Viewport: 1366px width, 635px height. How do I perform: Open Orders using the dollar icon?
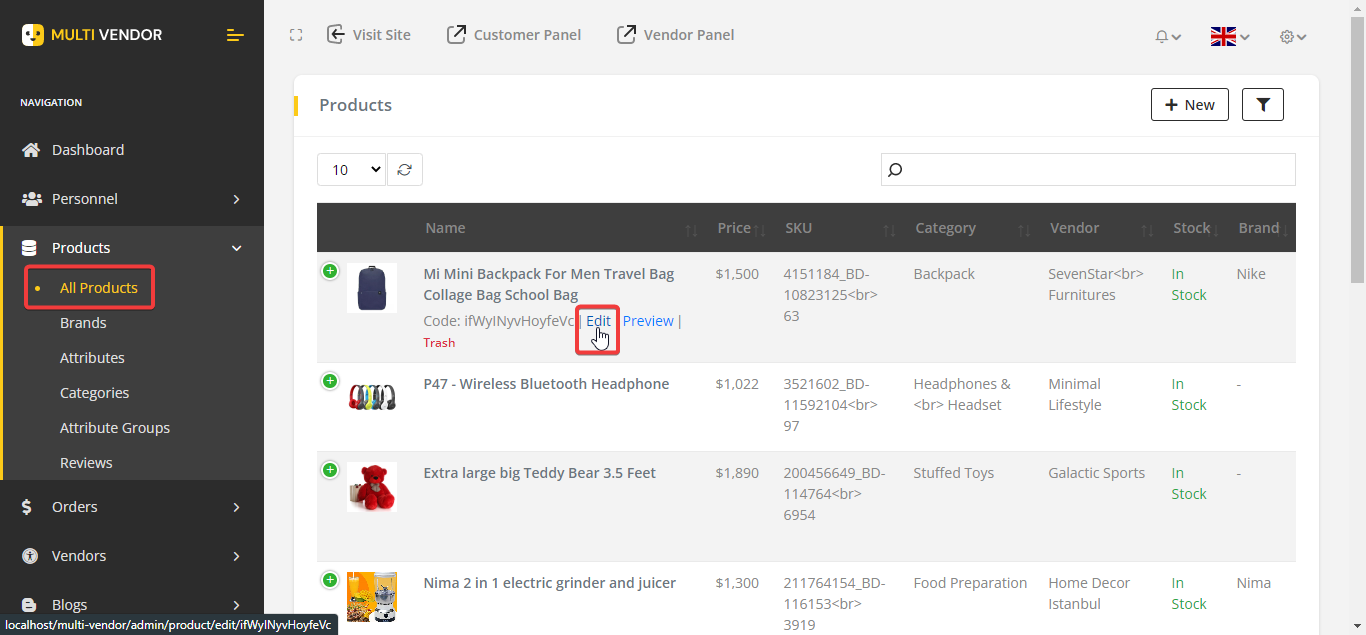pos(29,507)
